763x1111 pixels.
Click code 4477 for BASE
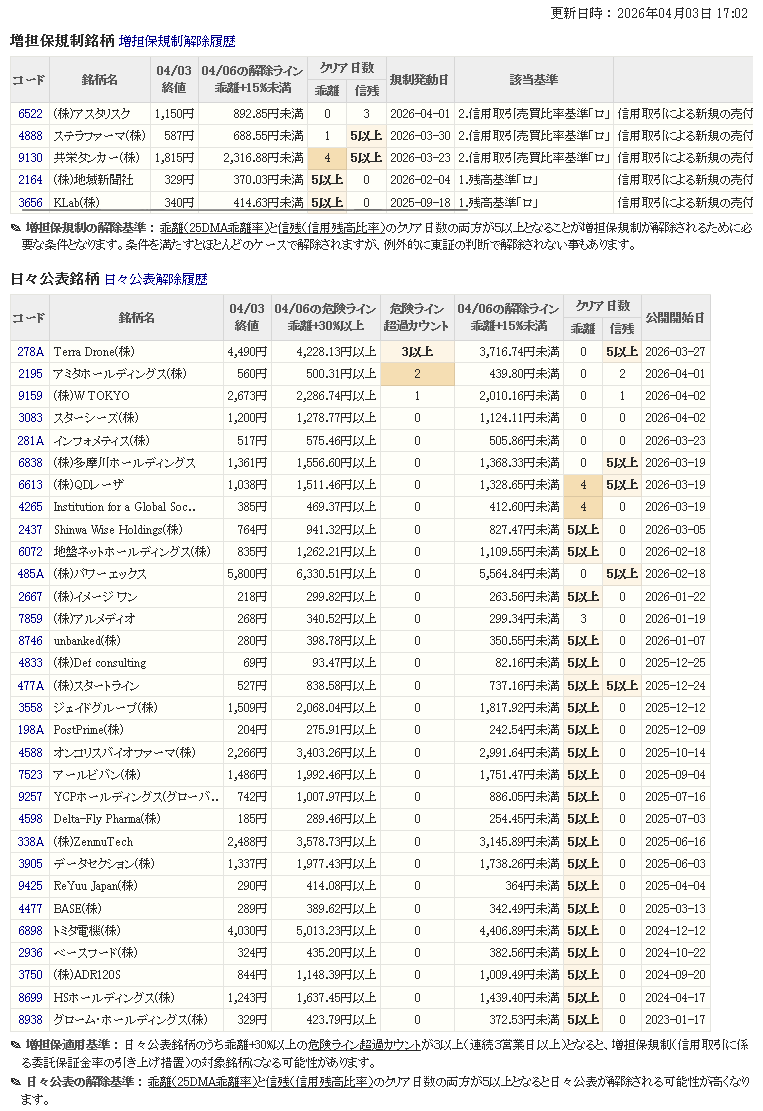point(30,909)
